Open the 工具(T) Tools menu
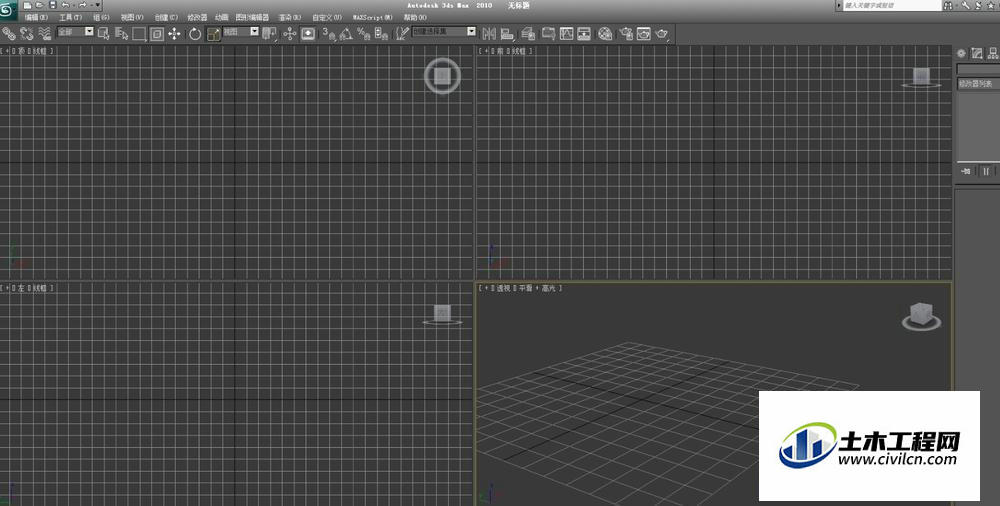The width and height of the screenshot is (1000, 506). [70, 17]
